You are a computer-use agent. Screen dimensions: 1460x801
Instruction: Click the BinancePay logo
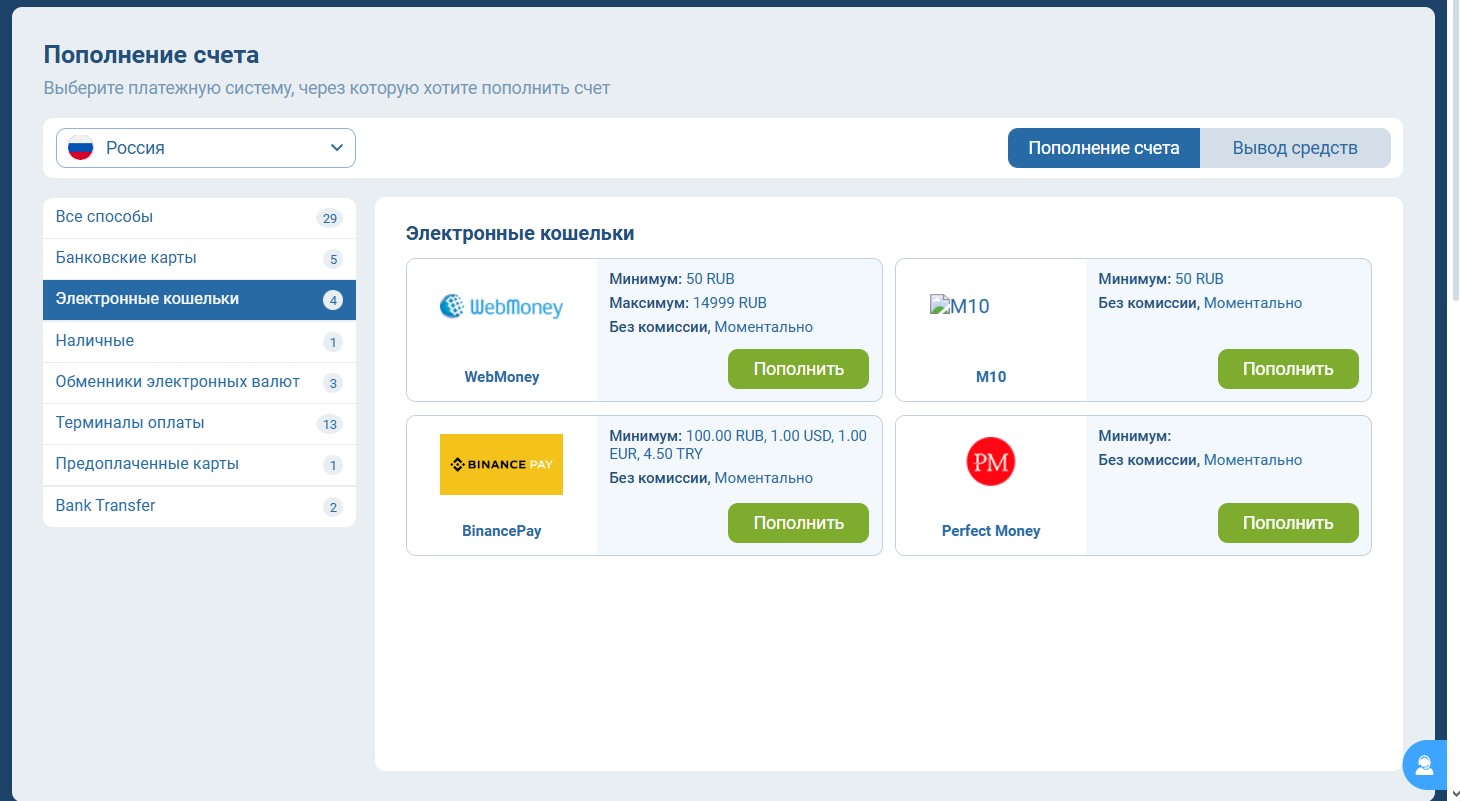pos(501,464)
